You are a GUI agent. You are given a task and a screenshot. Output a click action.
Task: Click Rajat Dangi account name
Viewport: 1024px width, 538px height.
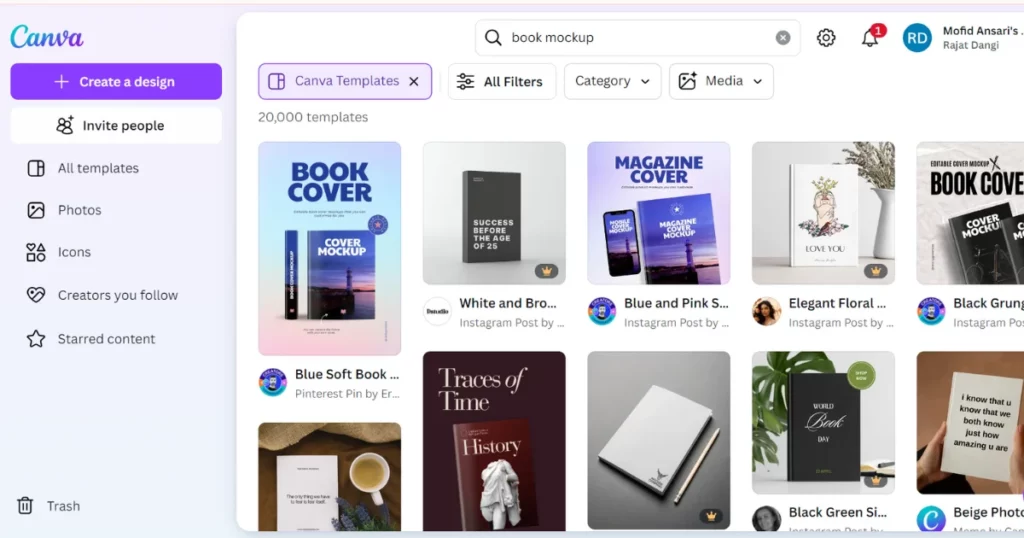tap(970, 46)
